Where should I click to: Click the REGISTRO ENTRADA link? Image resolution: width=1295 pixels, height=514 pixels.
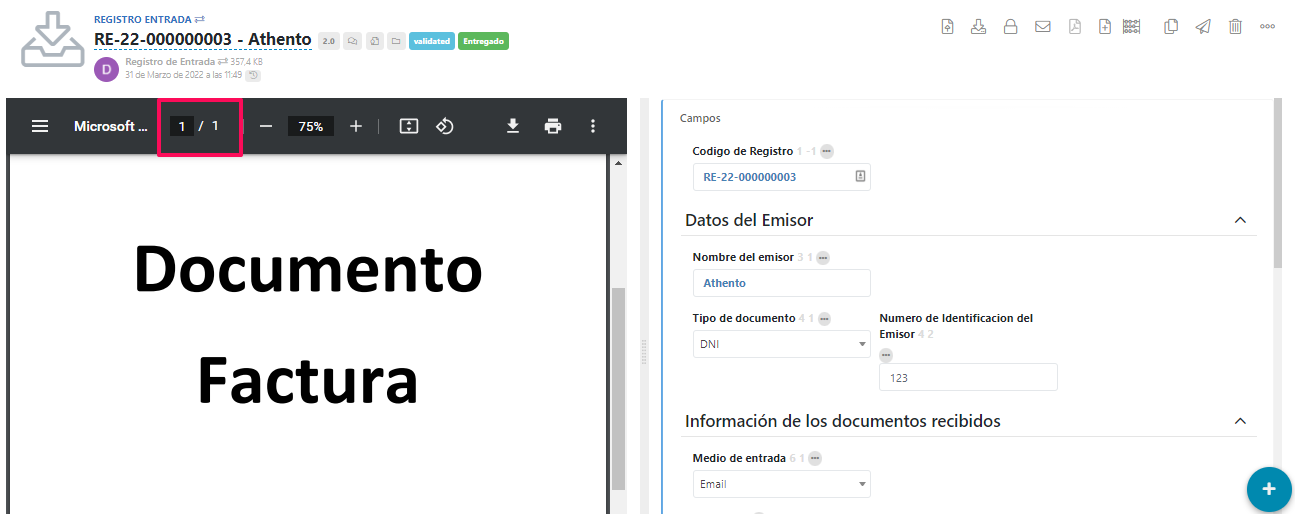(x=142, y=19)
